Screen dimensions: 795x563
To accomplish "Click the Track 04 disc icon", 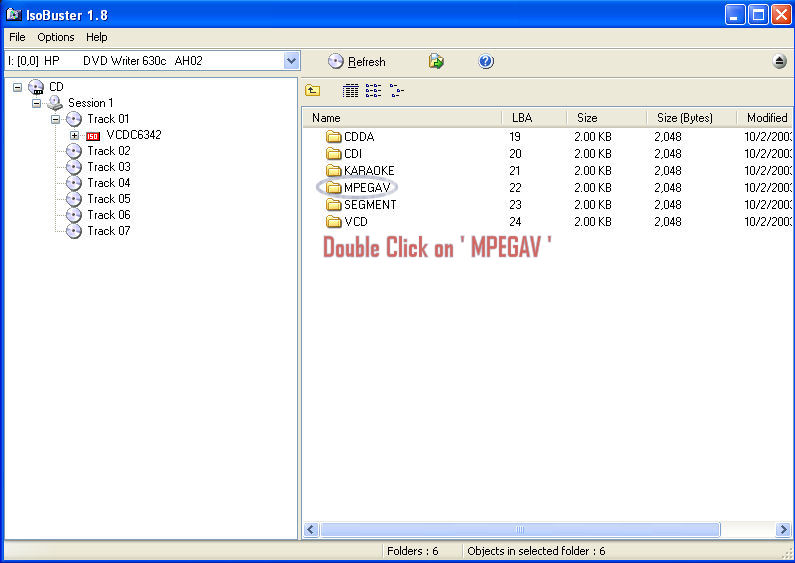I will [74, 183].
